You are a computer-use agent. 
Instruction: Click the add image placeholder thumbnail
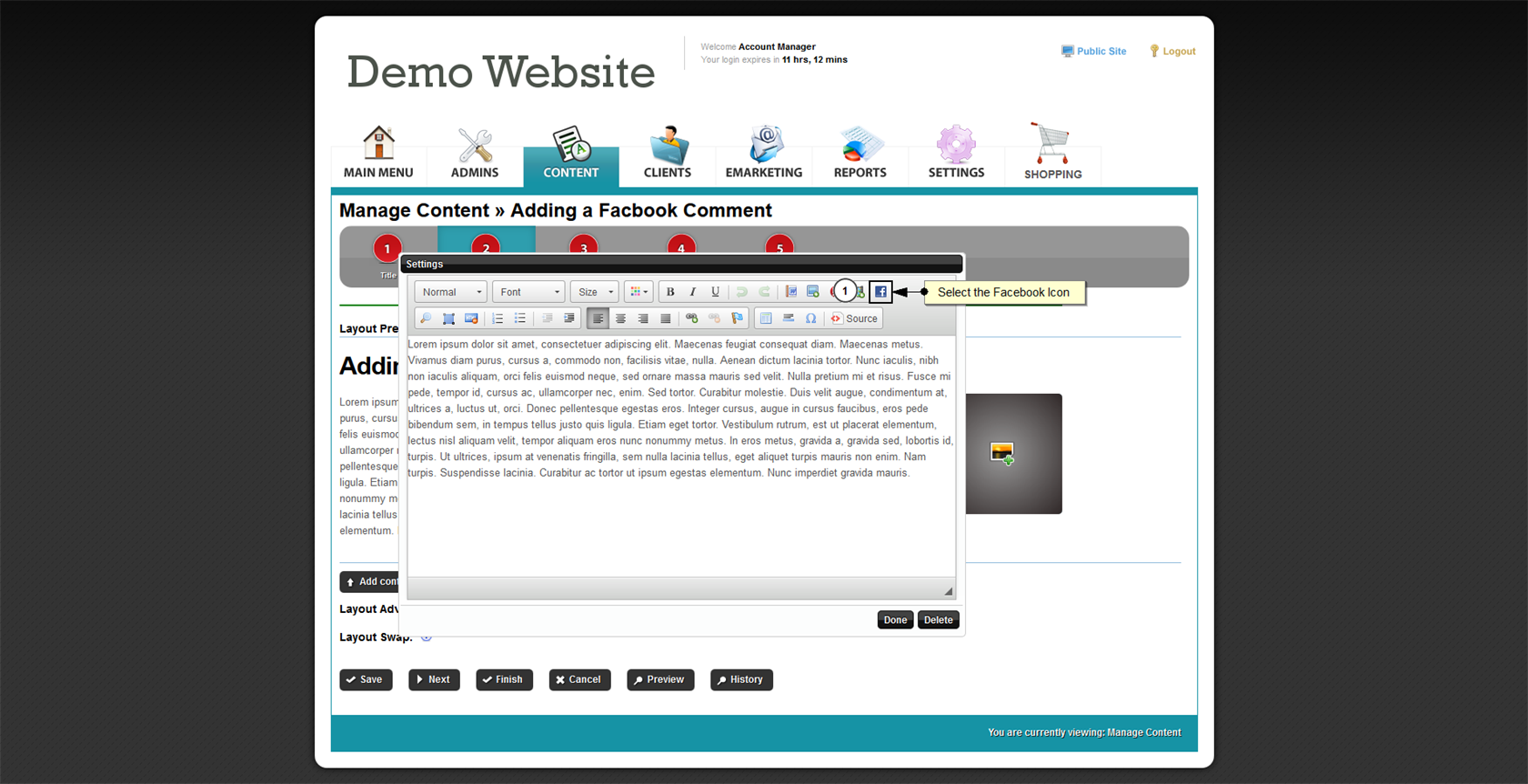[1002, 453]
